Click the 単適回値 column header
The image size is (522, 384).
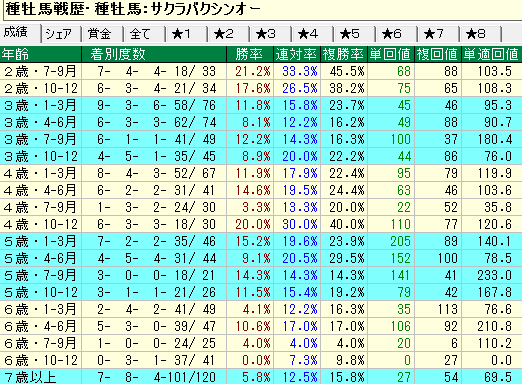point(492,54)
